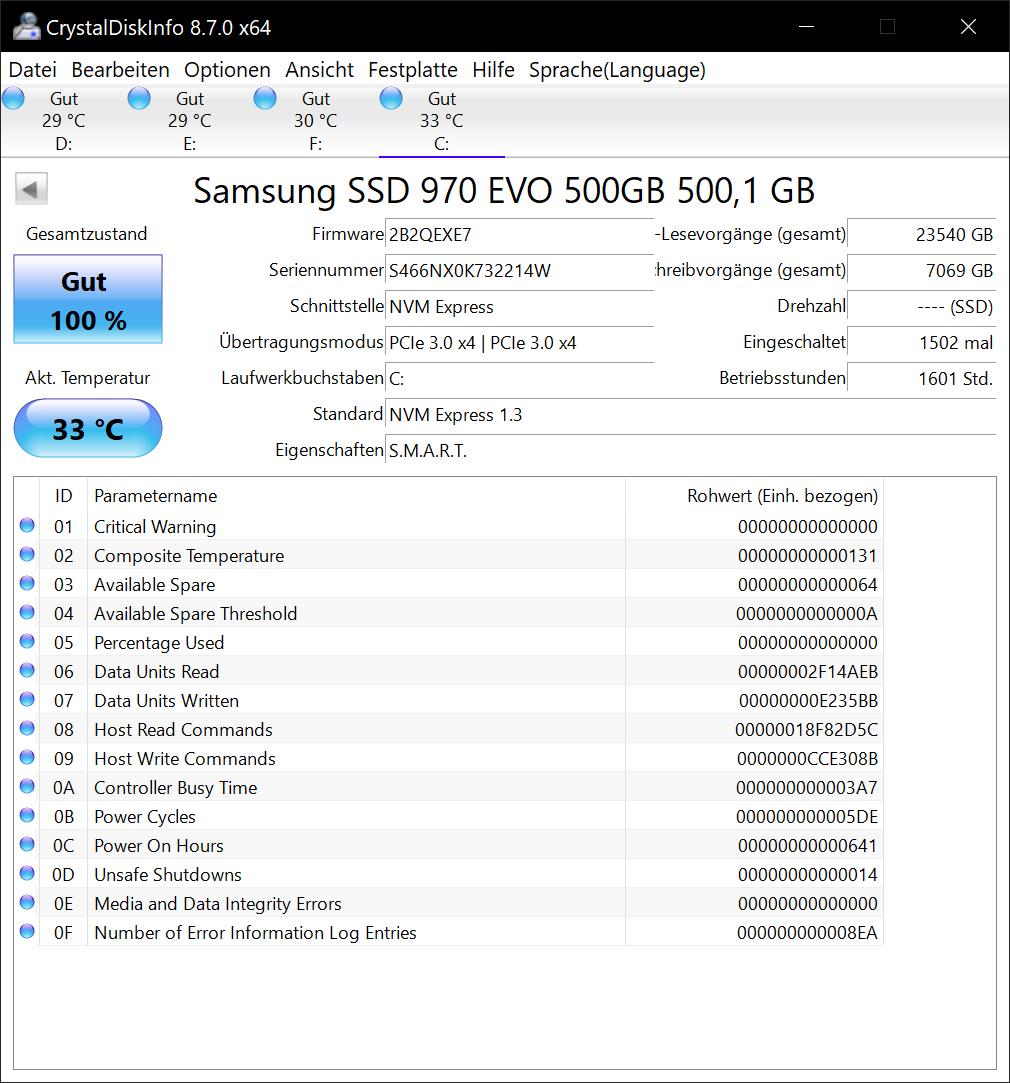Click the previous disk arrow button
The image size is (1010, 1083).
pyautogui.click(x=31, y=189)
